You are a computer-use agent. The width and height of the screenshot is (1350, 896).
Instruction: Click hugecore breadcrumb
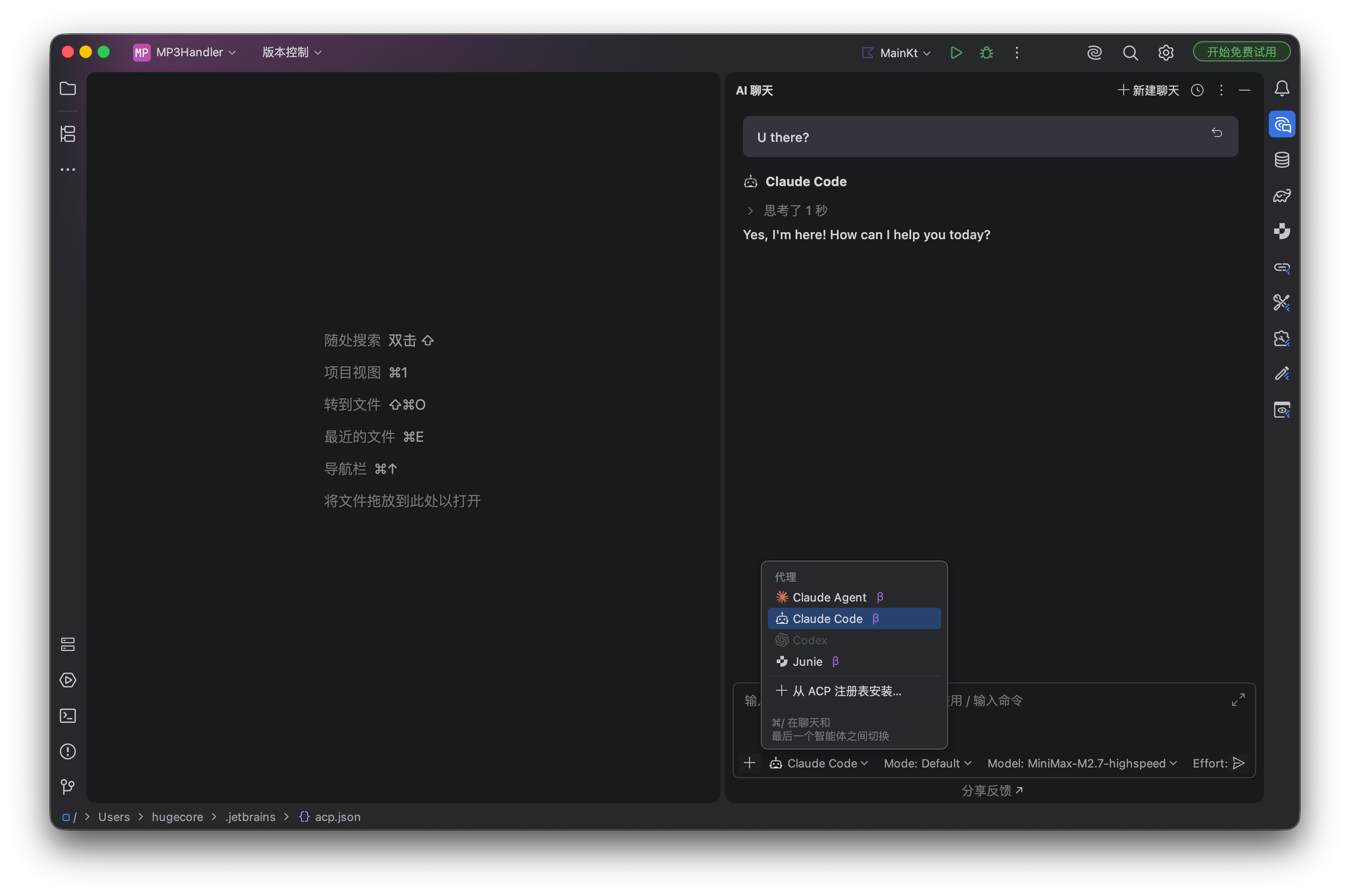(177, 817)
